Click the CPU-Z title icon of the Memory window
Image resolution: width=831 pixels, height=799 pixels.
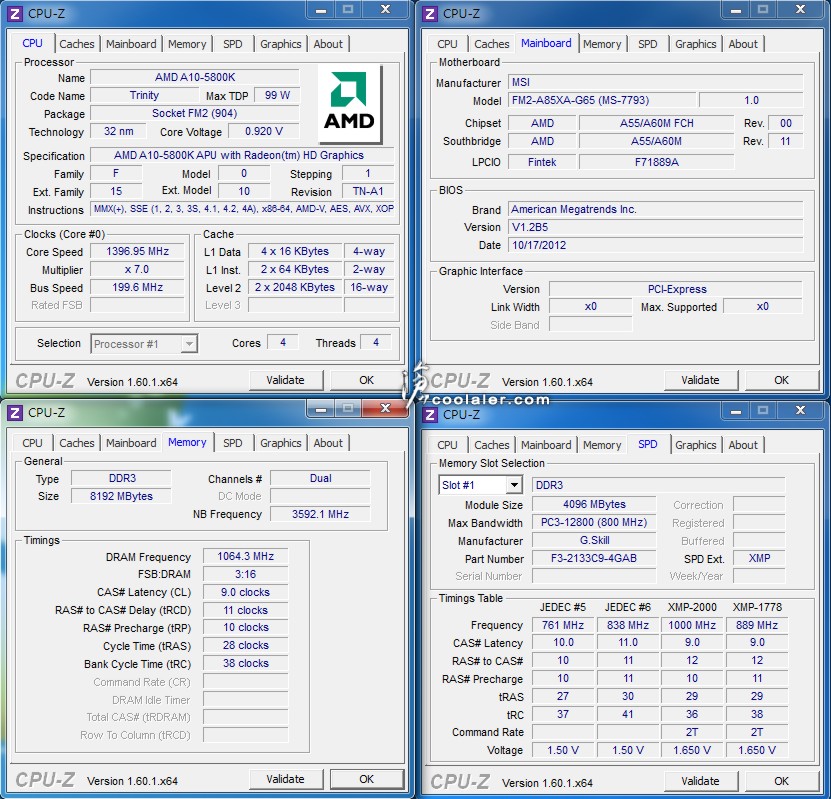tap(15, 412)
